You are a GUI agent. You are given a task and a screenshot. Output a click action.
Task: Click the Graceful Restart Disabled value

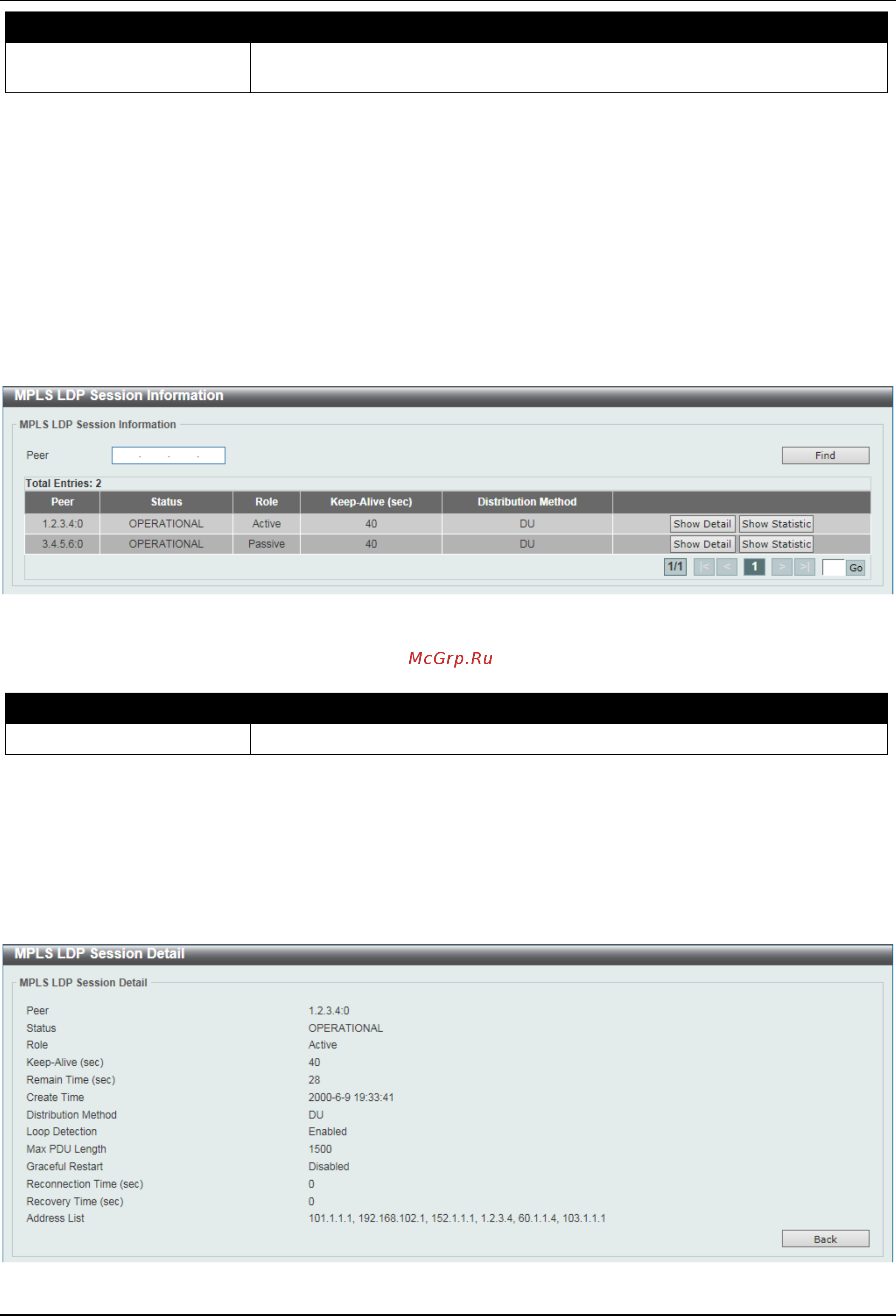point(328,1167)
